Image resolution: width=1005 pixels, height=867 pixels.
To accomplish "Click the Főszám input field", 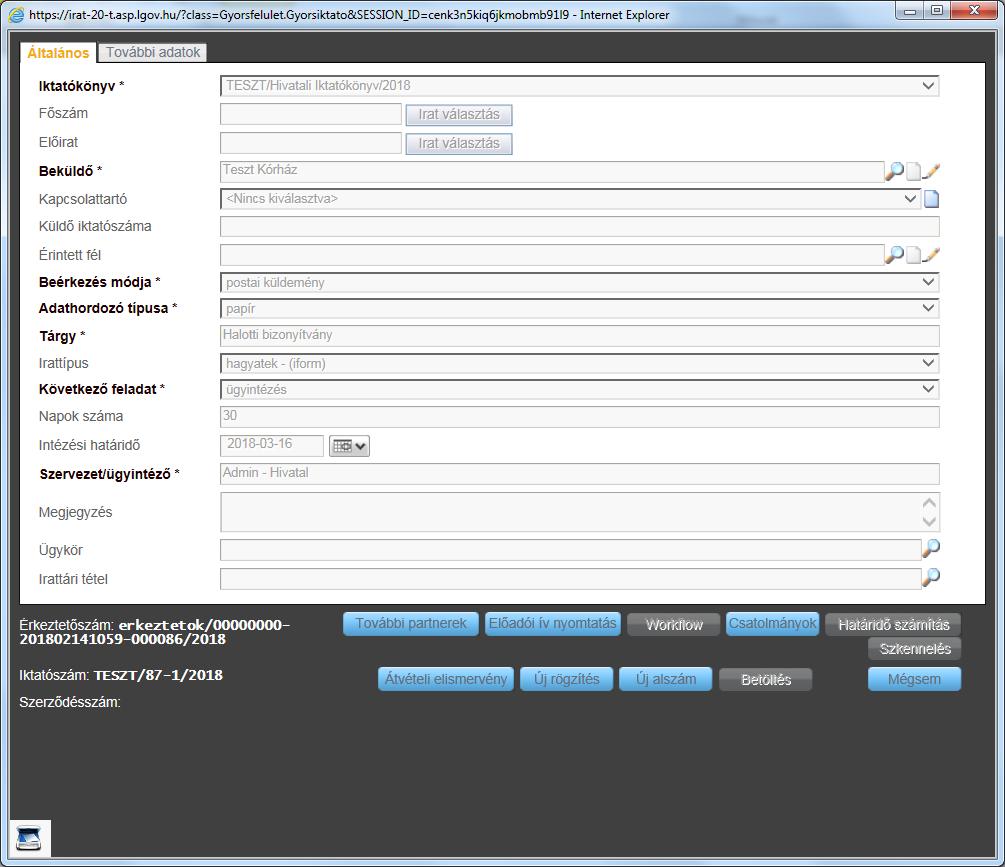I will tap(311, 114).
